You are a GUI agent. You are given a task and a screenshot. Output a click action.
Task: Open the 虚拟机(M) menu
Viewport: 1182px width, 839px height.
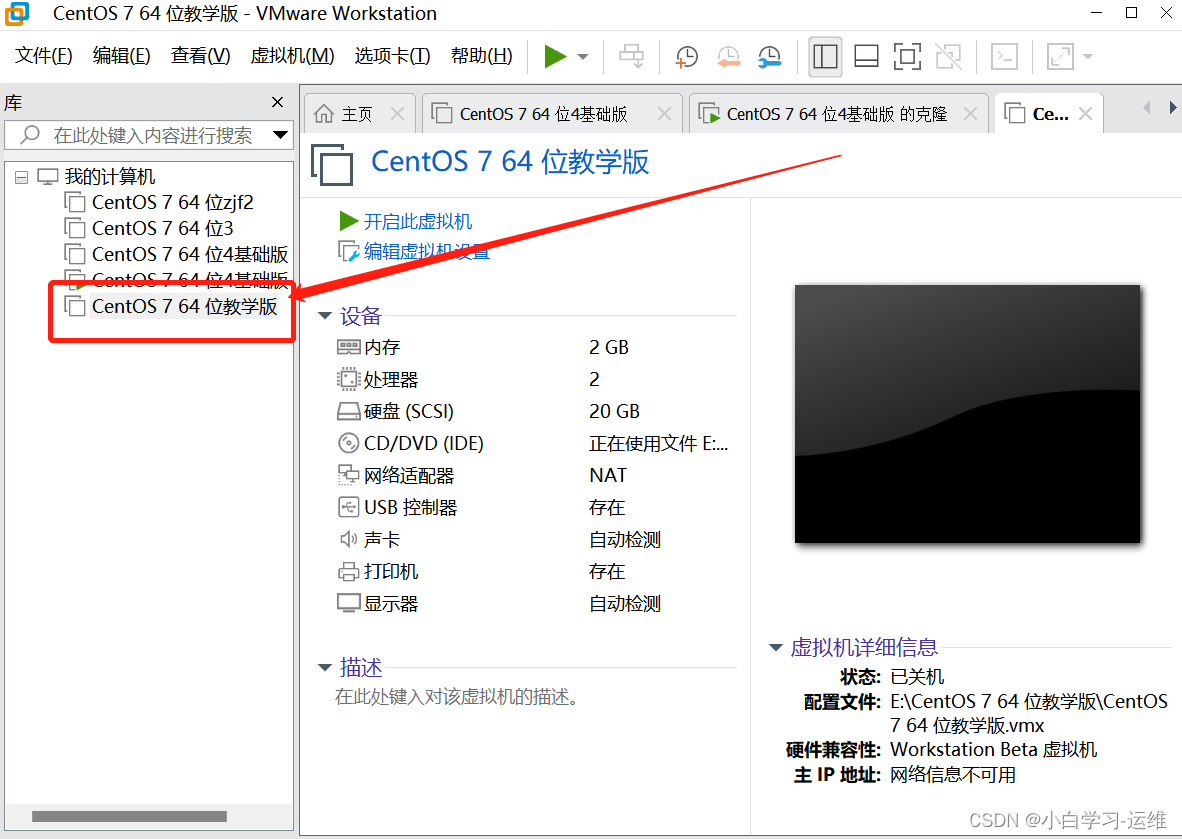click(292, 56)
